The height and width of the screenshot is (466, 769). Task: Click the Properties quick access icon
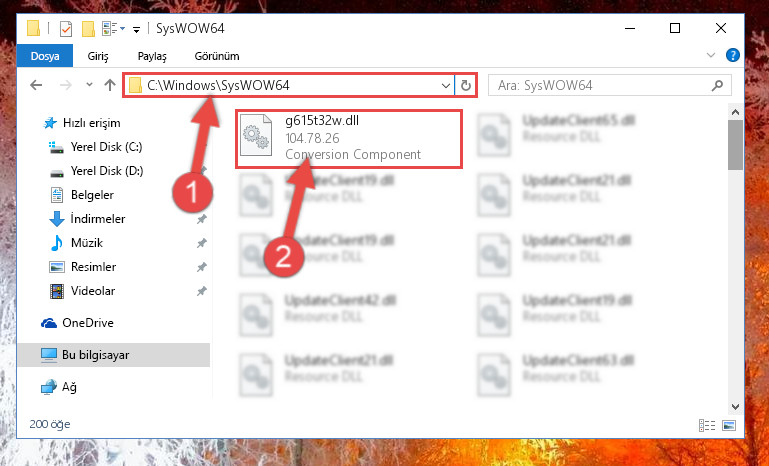coord(66,29)
